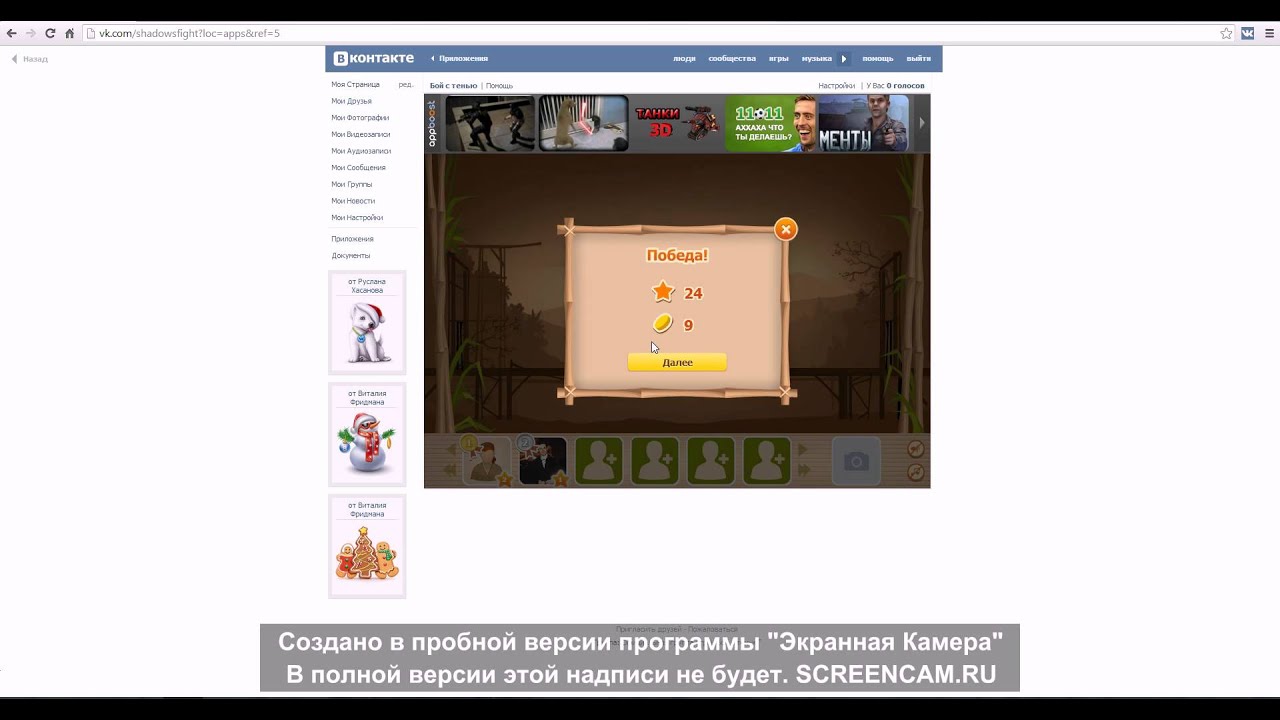Open Мои Аудиозаписи in sidebar
1280x720 pixels.
click(x=361, y=151)
